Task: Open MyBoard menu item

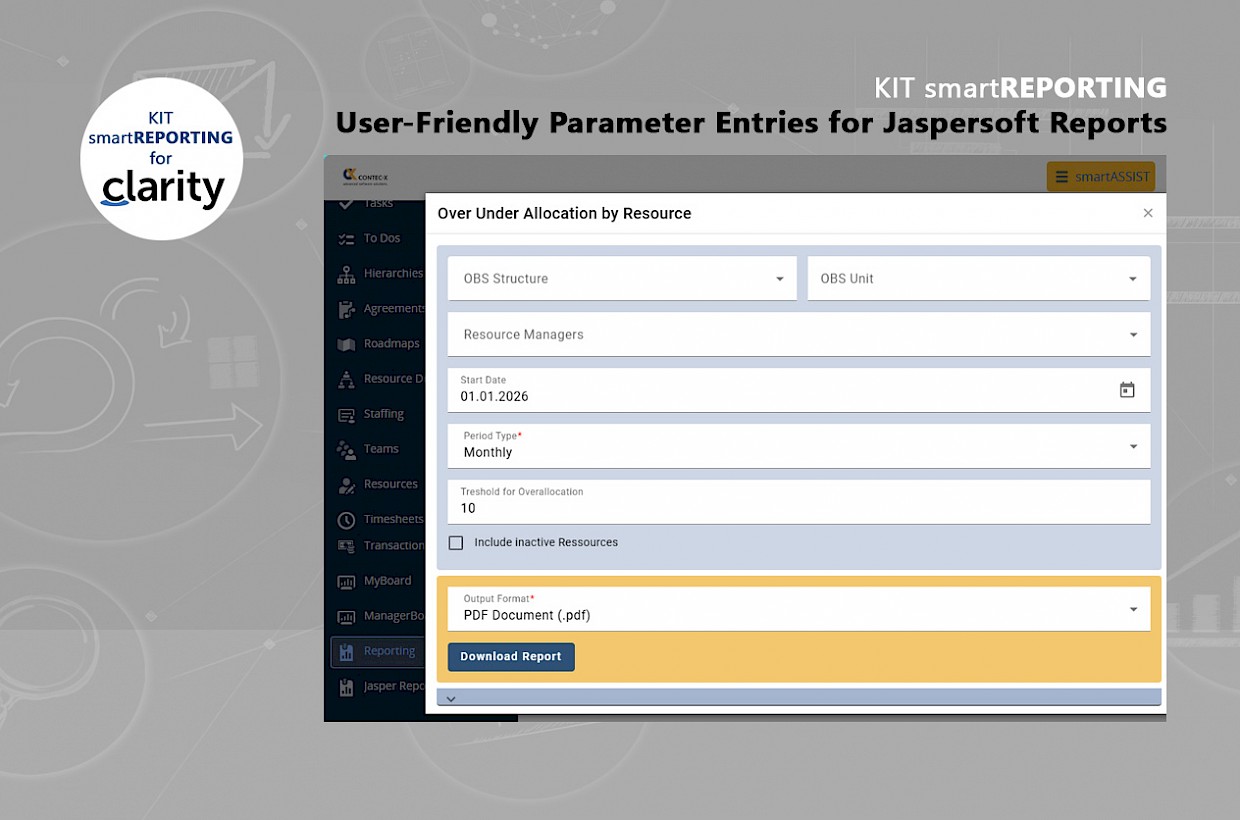Action: [x=388, y=581]
